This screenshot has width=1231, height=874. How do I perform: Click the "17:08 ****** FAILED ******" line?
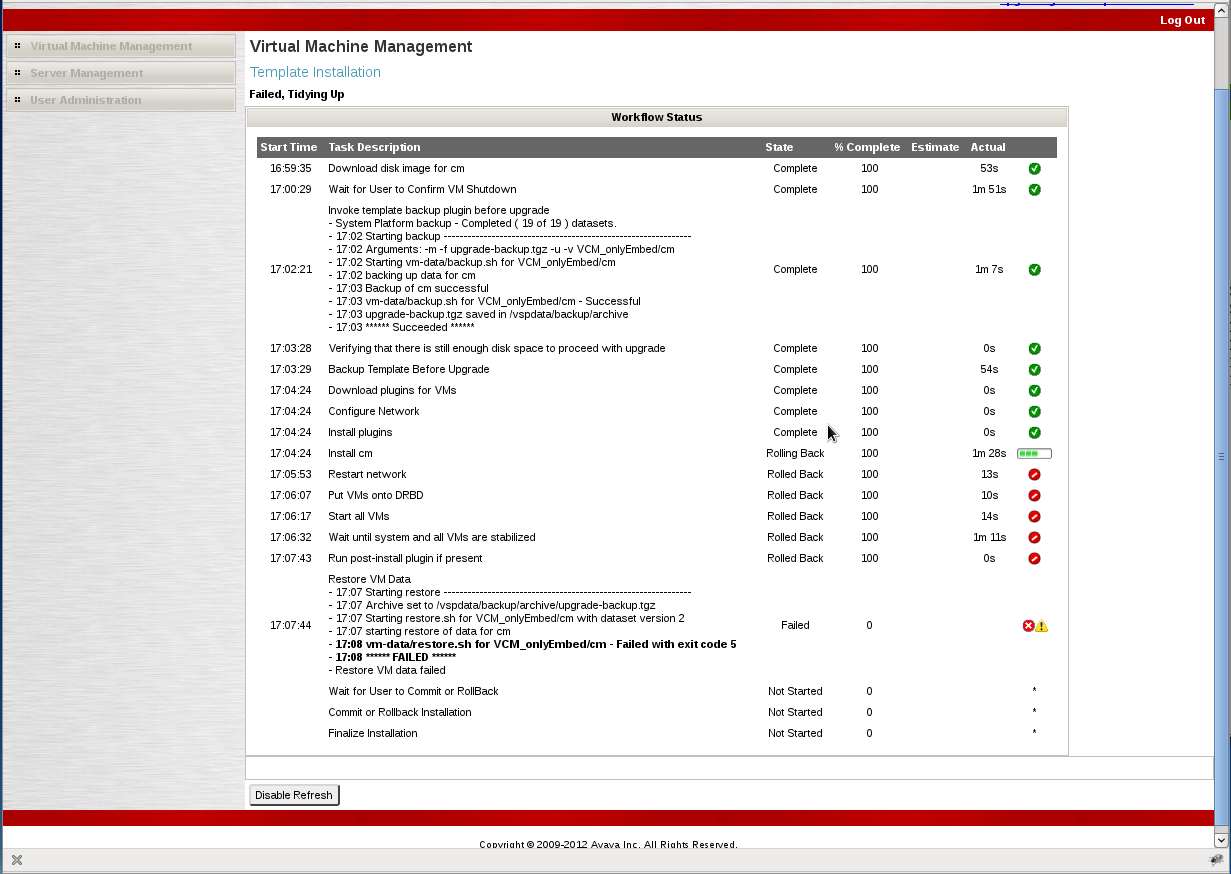(x=392, y=658)
